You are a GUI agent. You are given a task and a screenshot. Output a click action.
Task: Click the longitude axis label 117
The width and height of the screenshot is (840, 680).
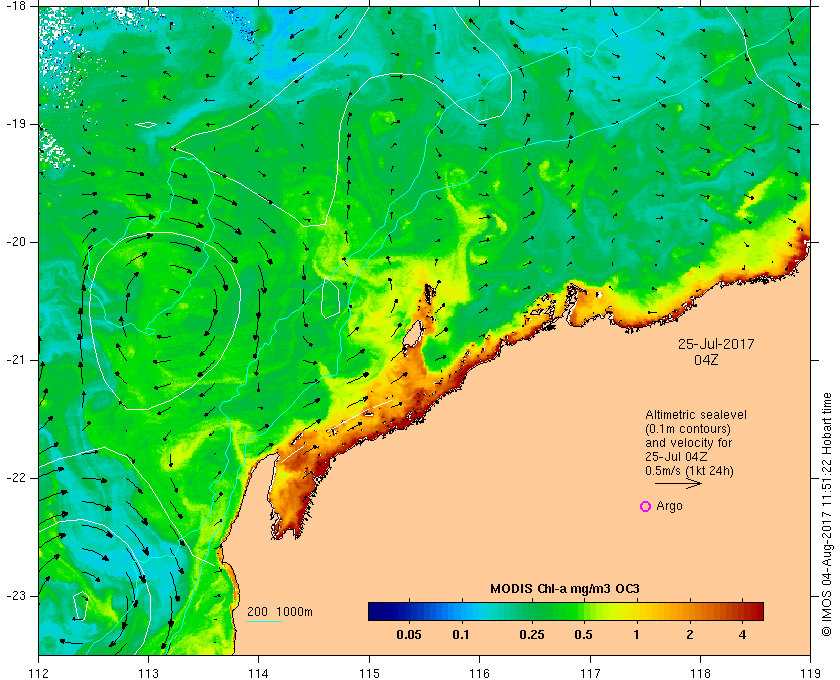[x=590, y=673]
